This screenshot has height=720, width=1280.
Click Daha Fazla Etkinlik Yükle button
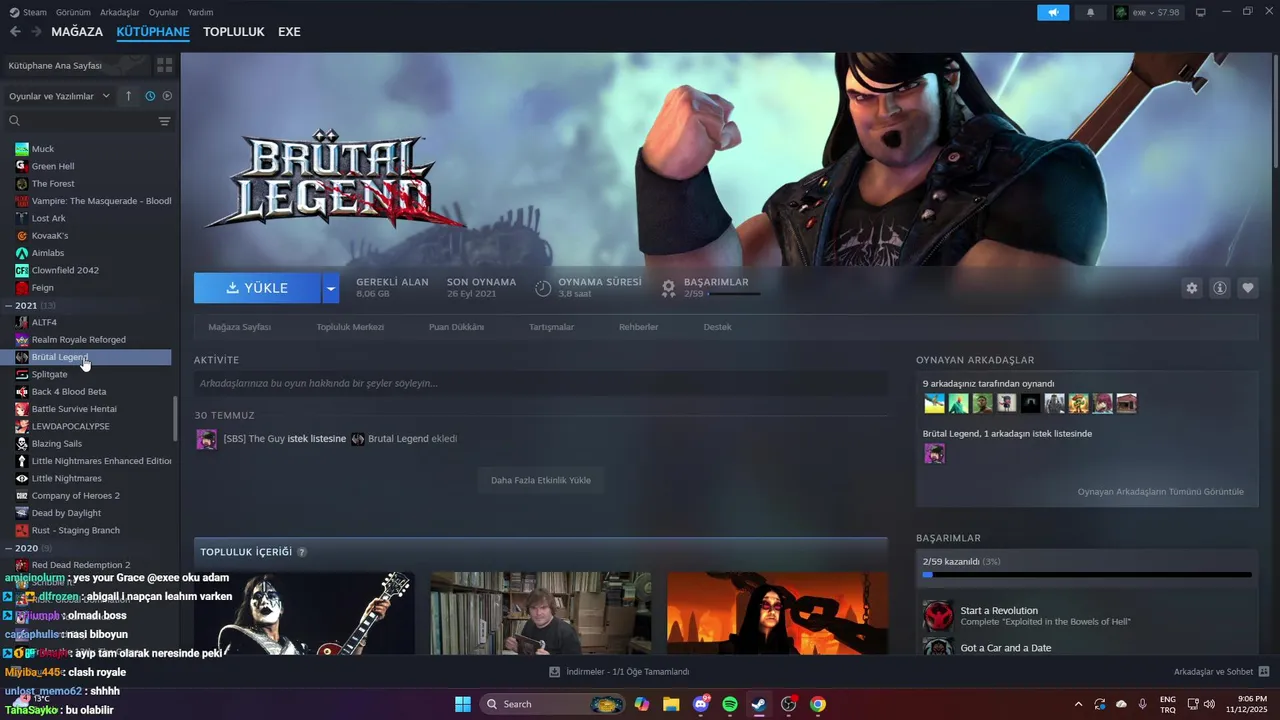(541, 480)
